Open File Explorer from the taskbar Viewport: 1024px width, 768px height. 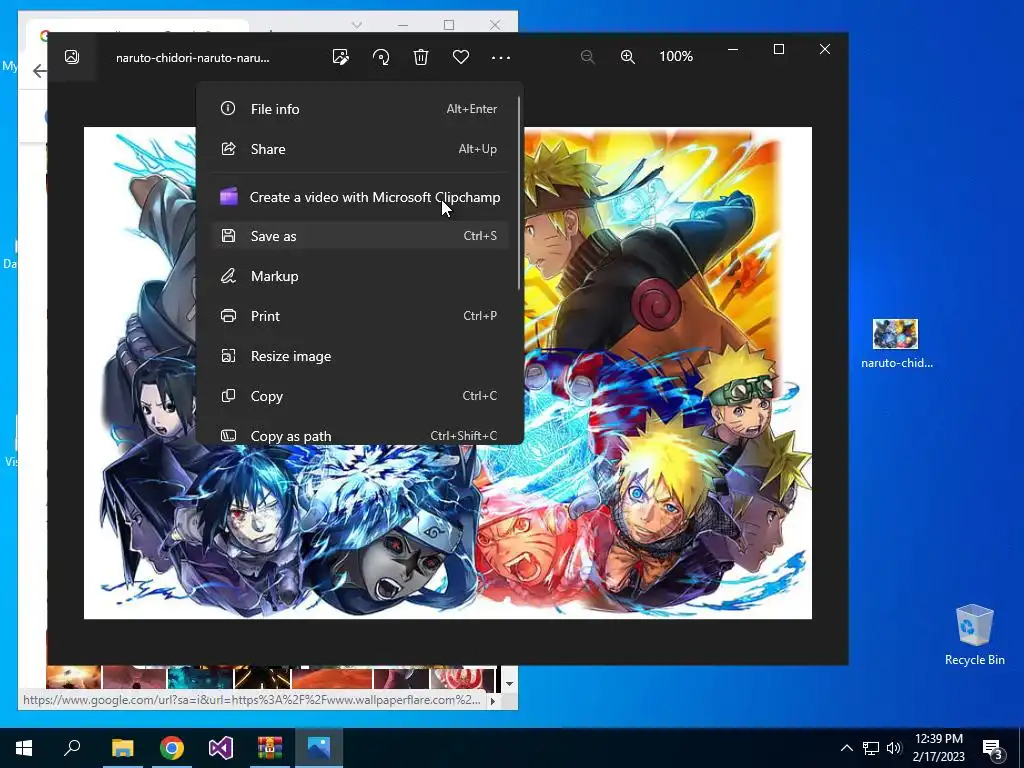pos(122,748)
